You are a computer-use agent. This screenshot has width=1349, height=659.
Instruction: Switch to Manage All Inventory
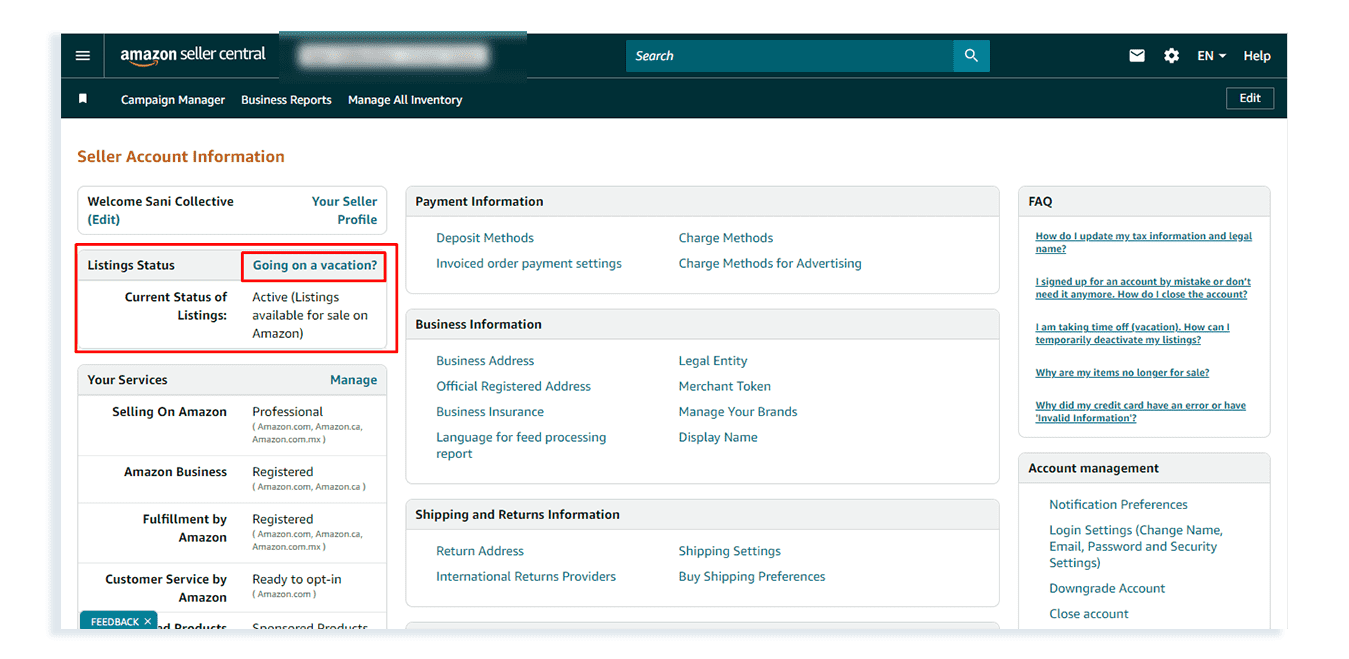coord(404,100)
